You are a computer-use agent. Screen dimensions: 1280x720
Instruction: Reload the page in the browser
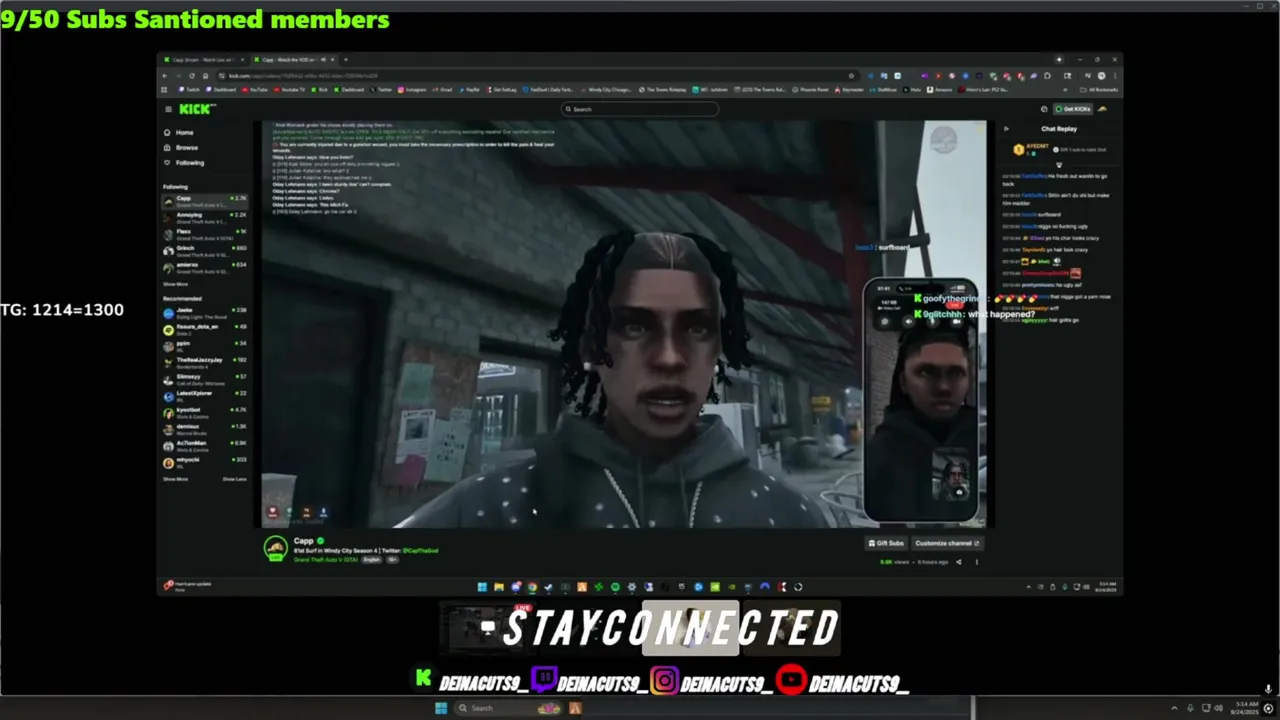pyautogui.click(x=192, y=76)
